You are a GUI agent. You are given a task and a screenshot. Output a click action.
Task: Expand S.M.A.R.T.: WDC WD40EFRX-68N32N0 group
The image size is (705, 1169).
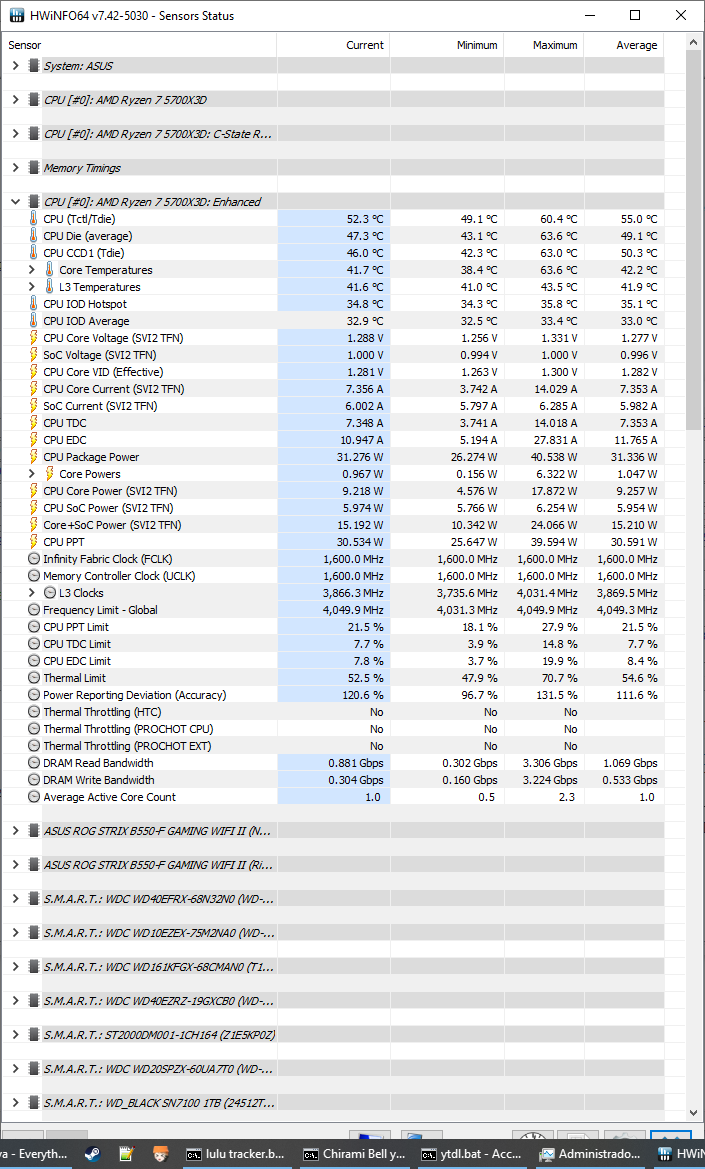click(x=15, y=898)
